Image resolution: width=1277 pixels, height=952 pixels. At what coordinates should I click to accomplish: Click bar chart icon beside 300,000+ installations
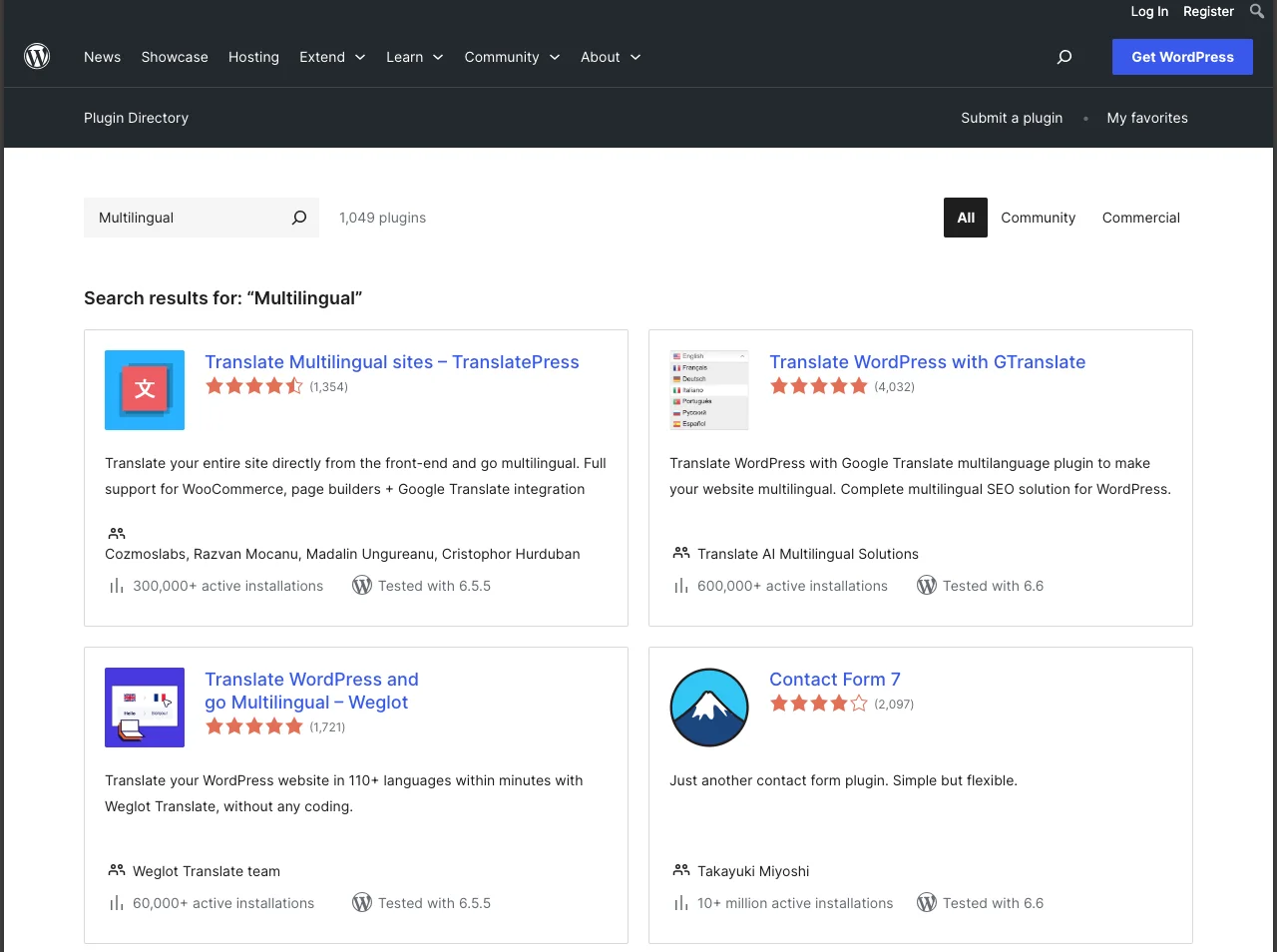[x=117, y=586]
